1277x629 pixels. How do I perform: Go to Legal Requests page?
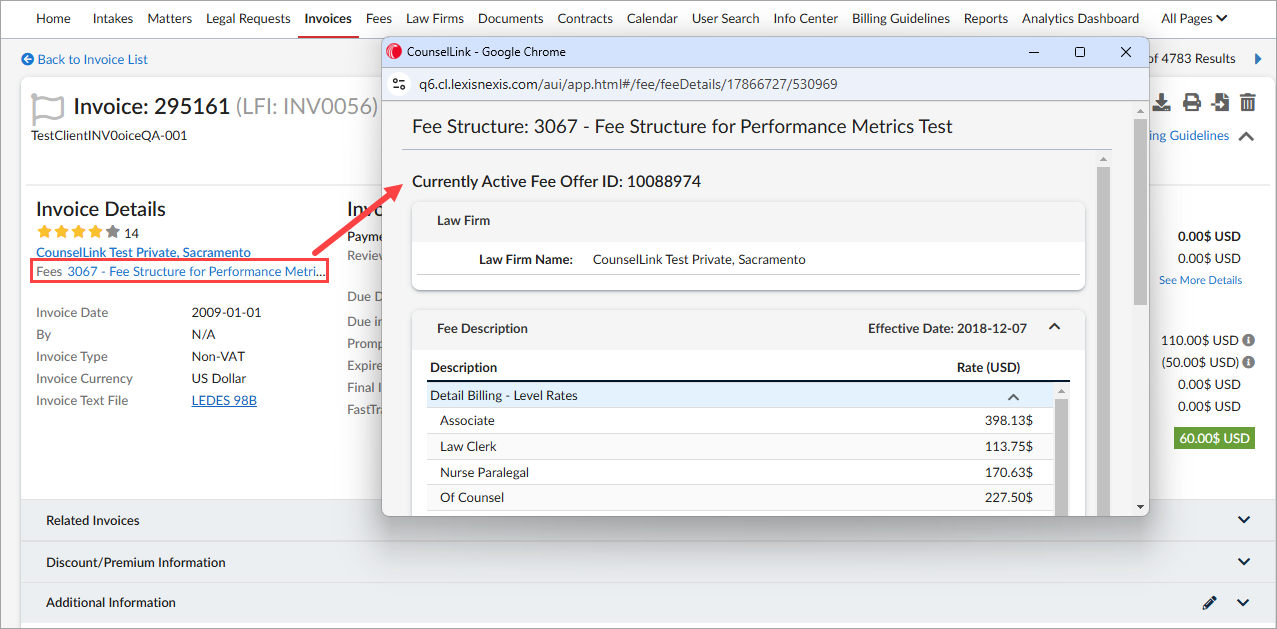tap(248, 18)
